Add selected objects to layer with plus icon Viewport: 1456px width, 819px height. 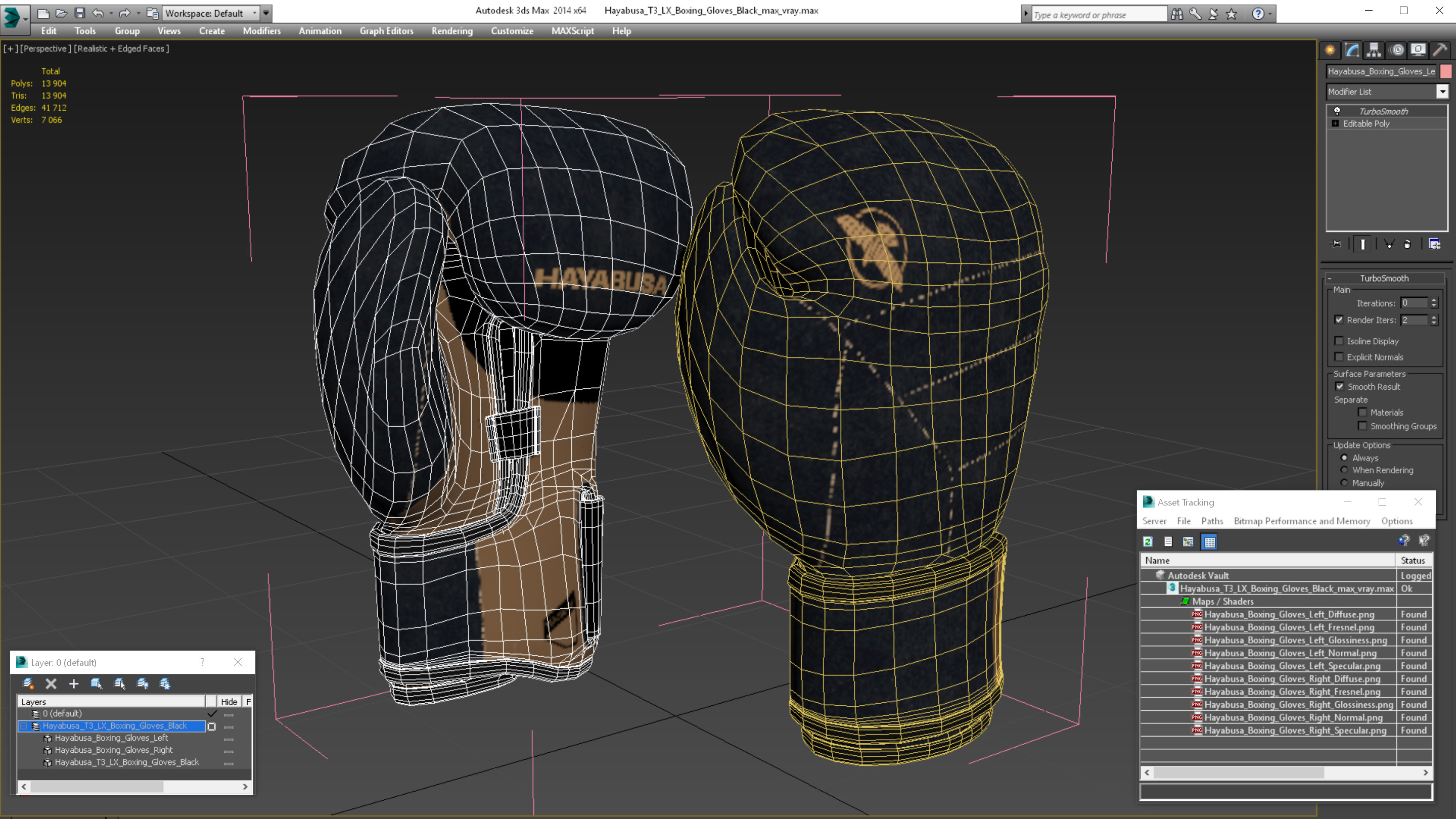click(73, 684)
